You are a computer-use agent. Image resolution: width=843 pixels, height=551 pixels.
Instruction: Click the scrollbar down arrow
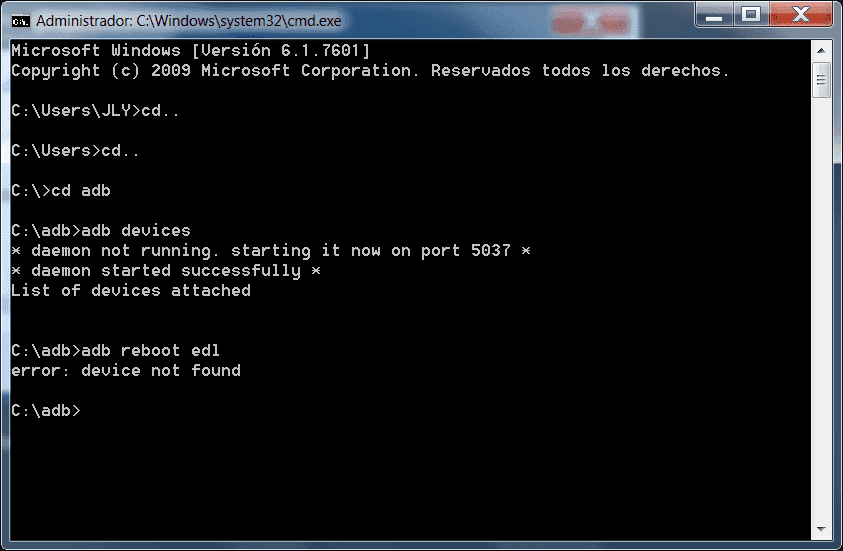[x=821, y=529]
